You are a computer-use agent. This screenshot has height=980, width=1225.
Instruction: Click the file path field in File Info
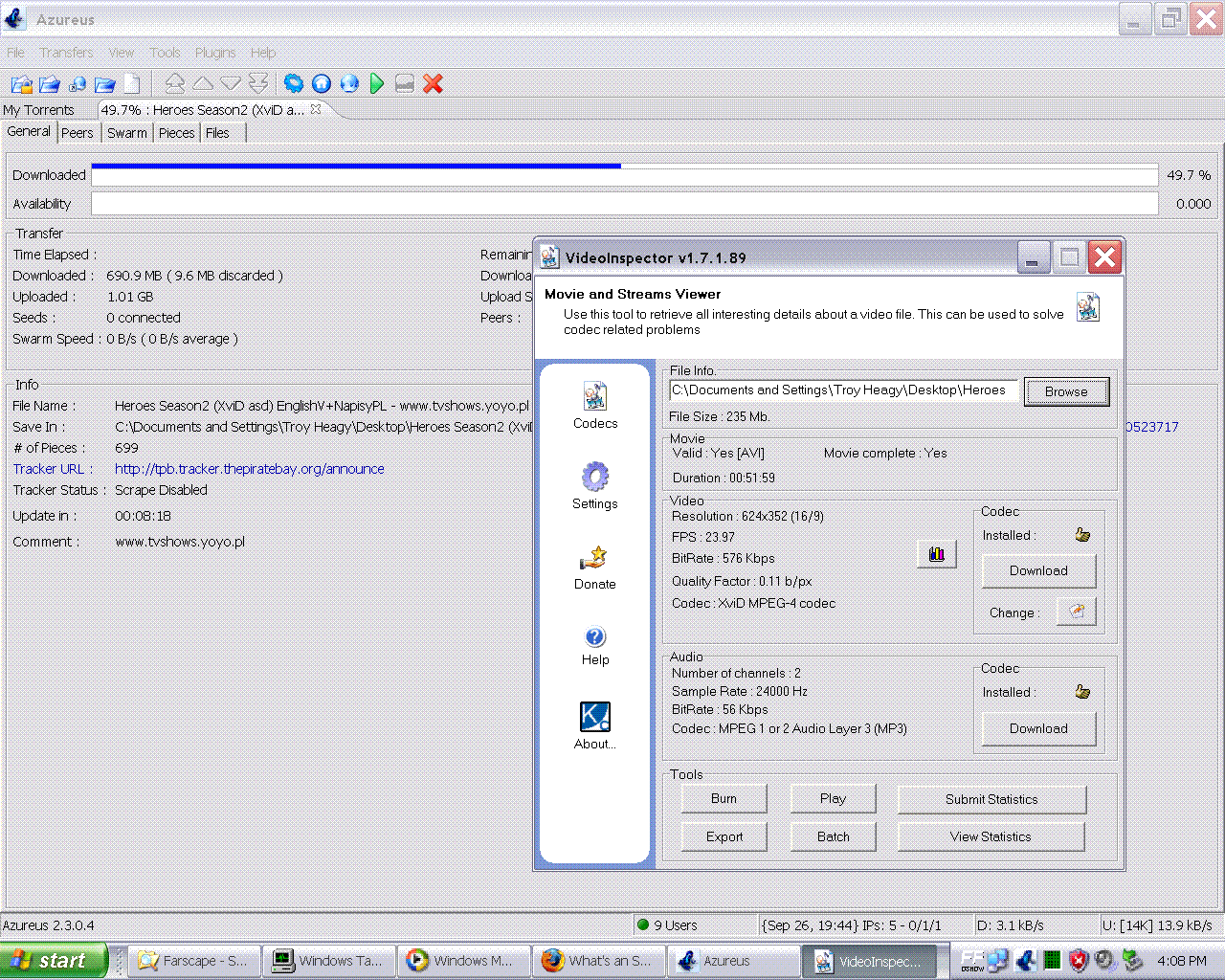(x=843, y=390)
